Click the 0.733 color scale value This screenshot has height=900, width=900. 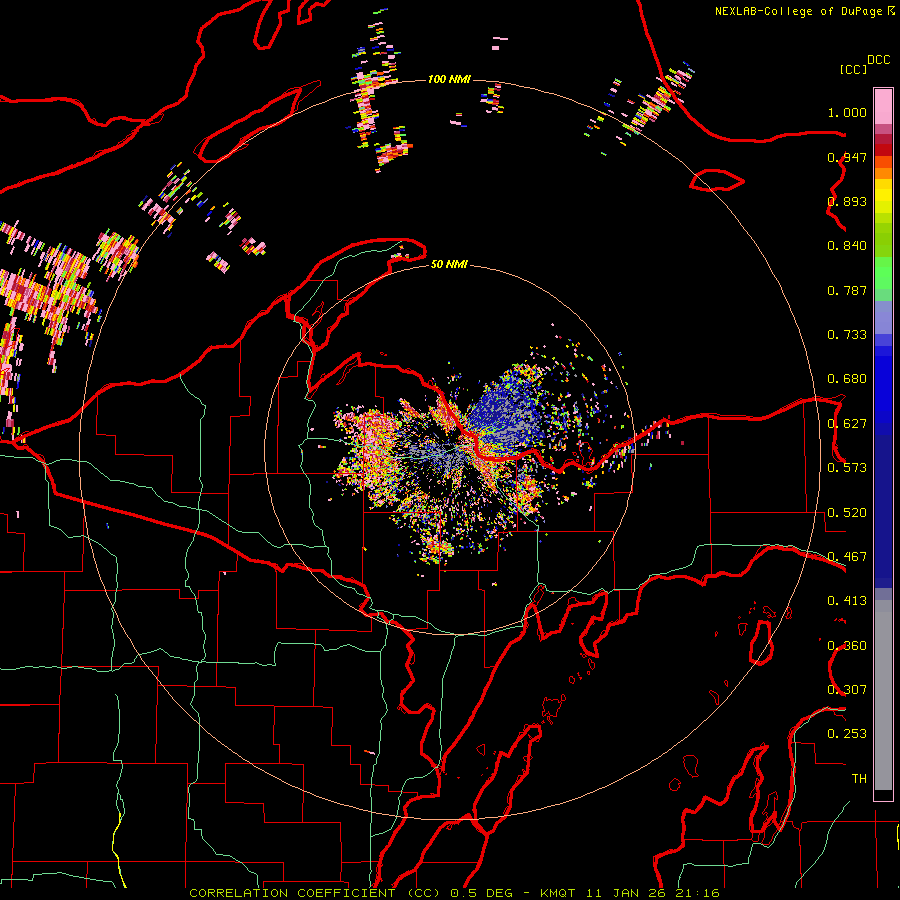[x=847, y=335]
